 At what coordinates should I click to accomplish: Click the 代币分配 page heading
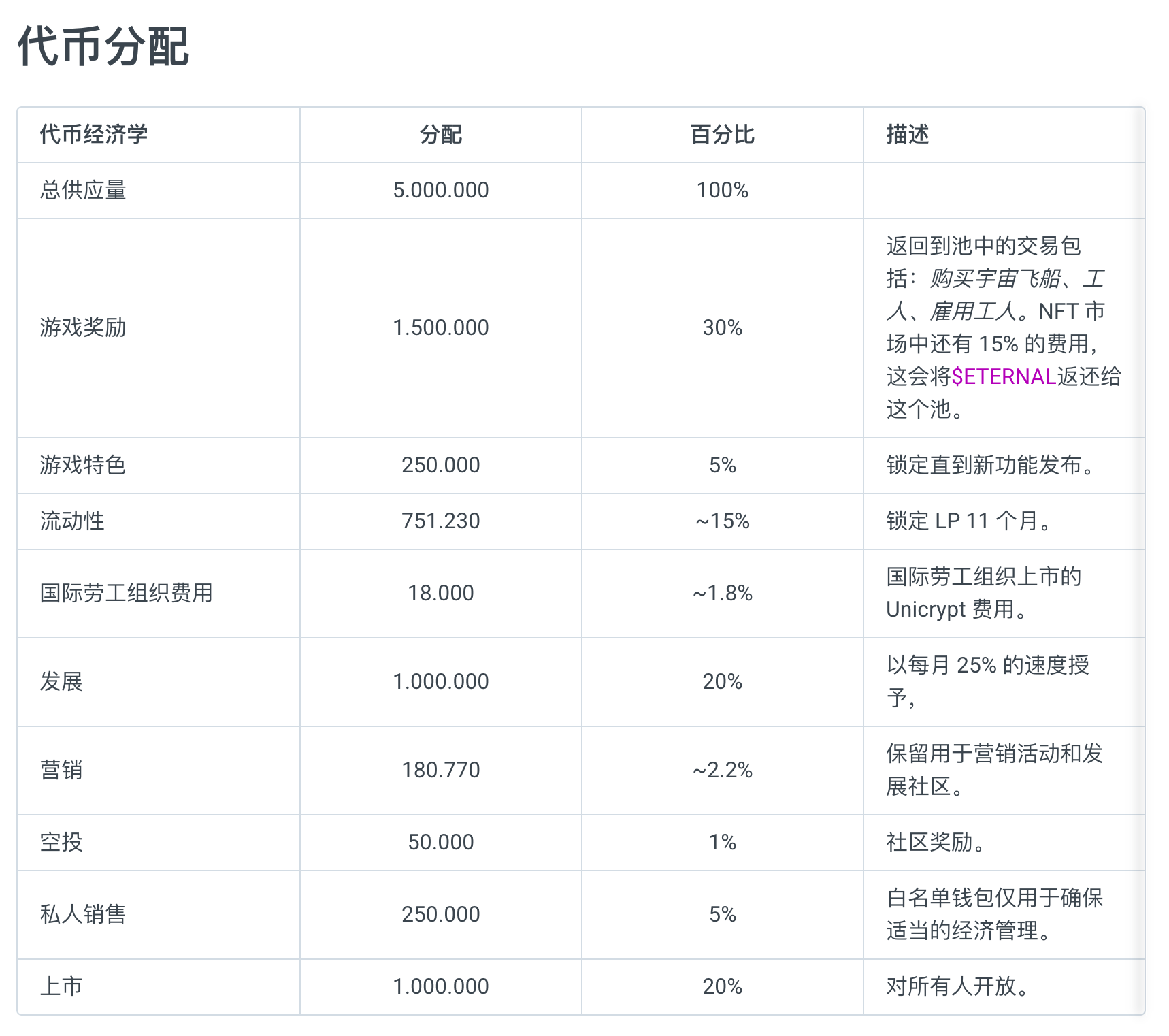click(x=103, y=46)
